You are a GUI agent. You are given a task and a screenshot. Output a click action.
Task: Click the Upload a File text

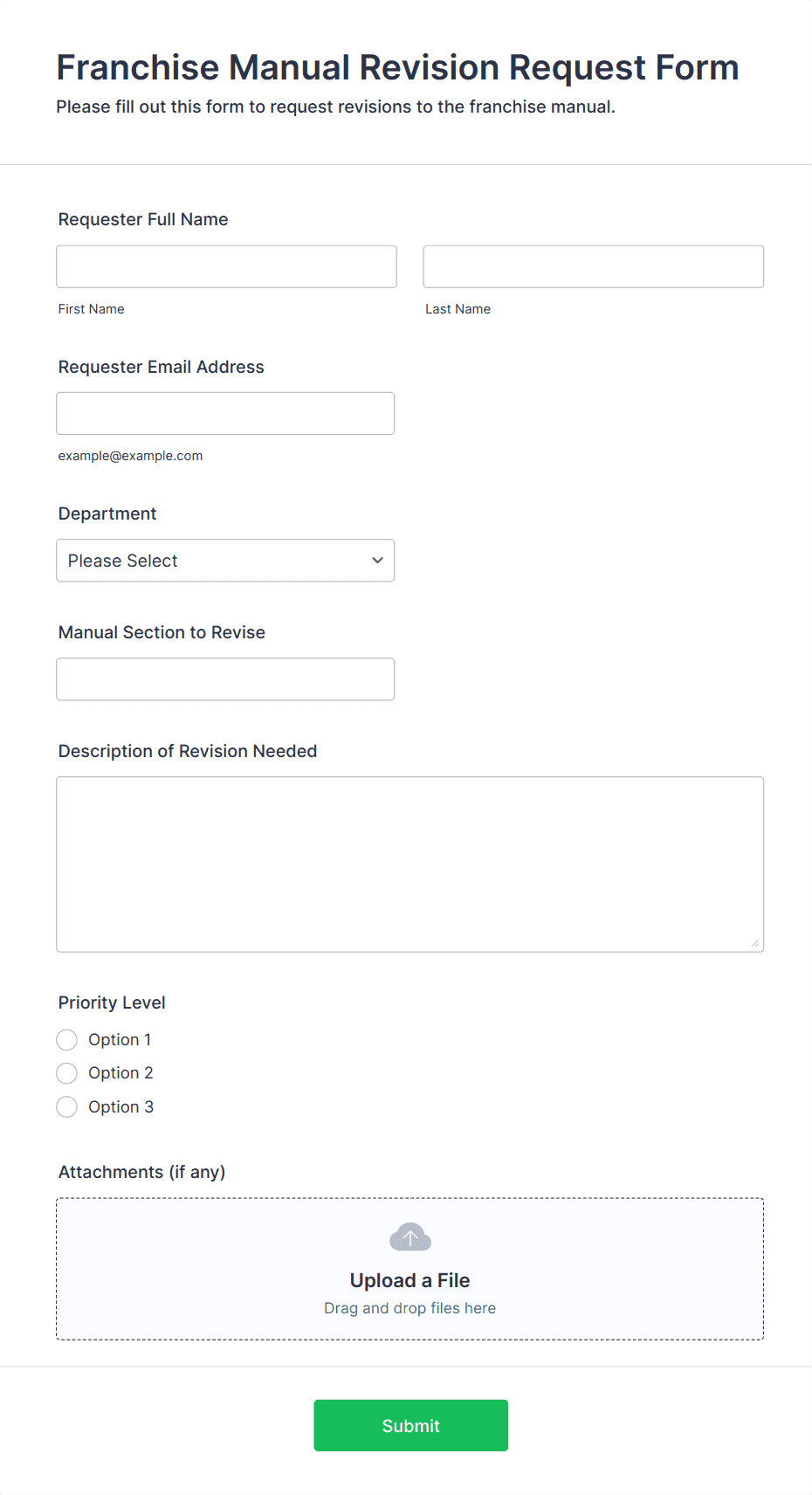pos(409,1280)
